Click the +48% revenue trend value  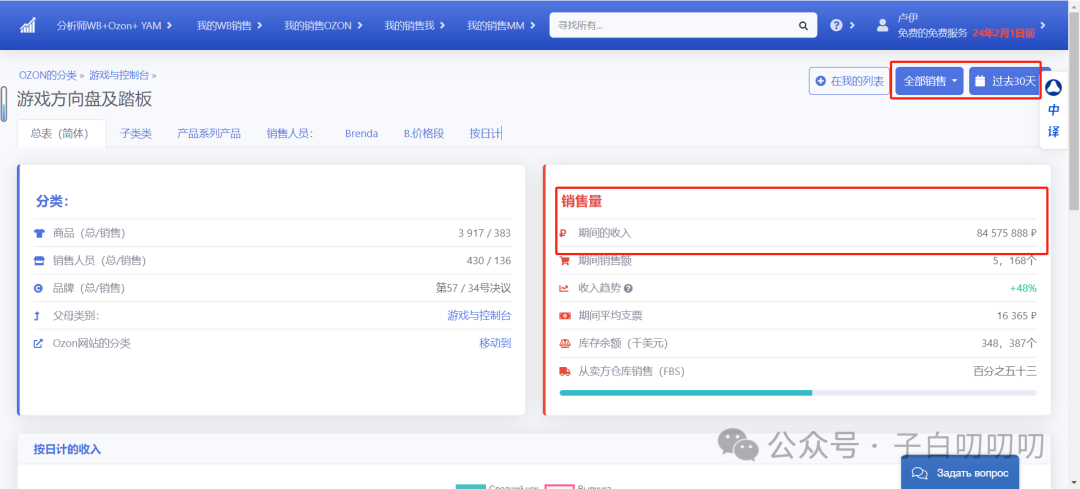point(1023,289)
